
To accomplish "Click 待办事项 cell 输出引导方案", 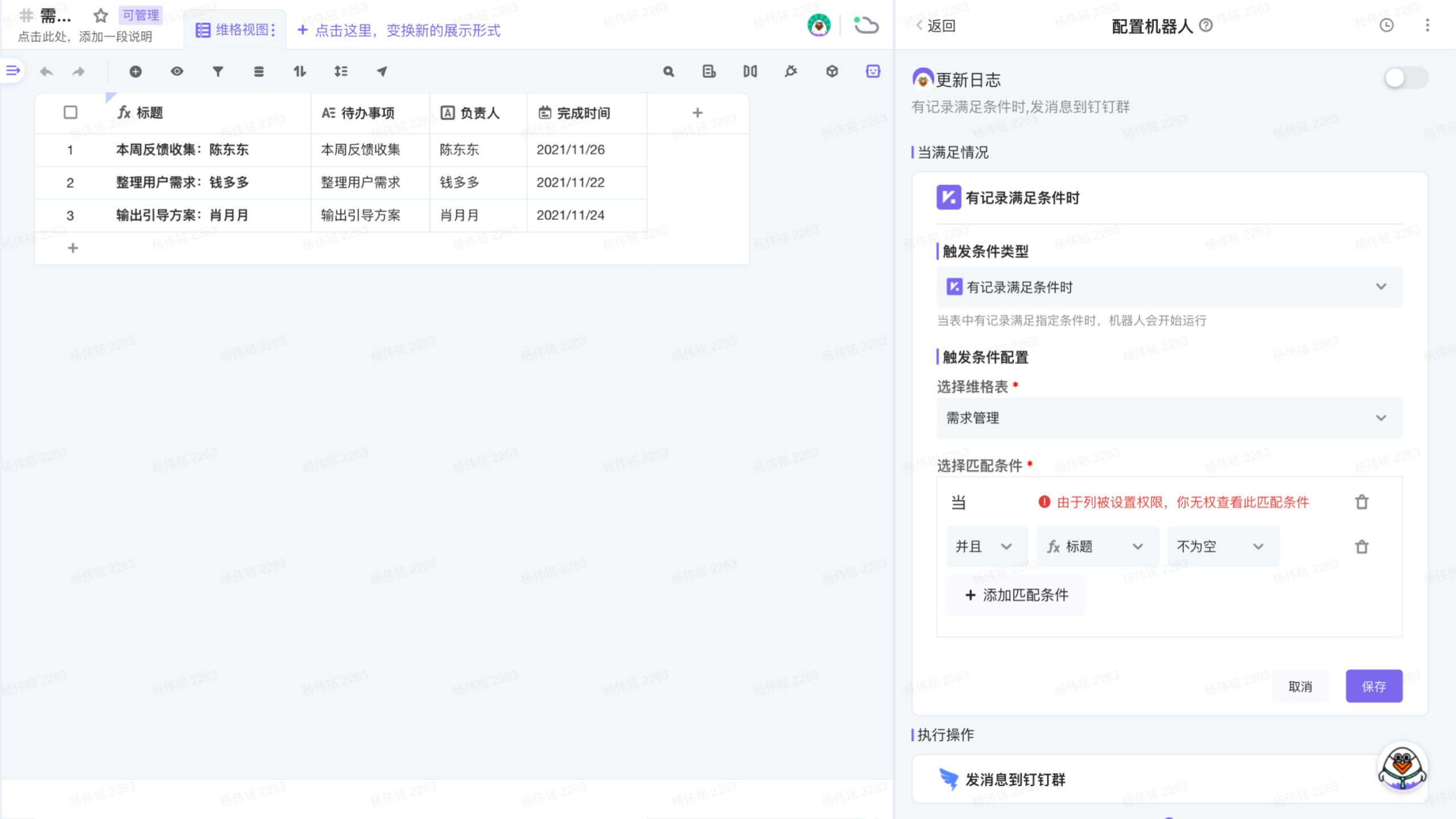I will 370,216.
